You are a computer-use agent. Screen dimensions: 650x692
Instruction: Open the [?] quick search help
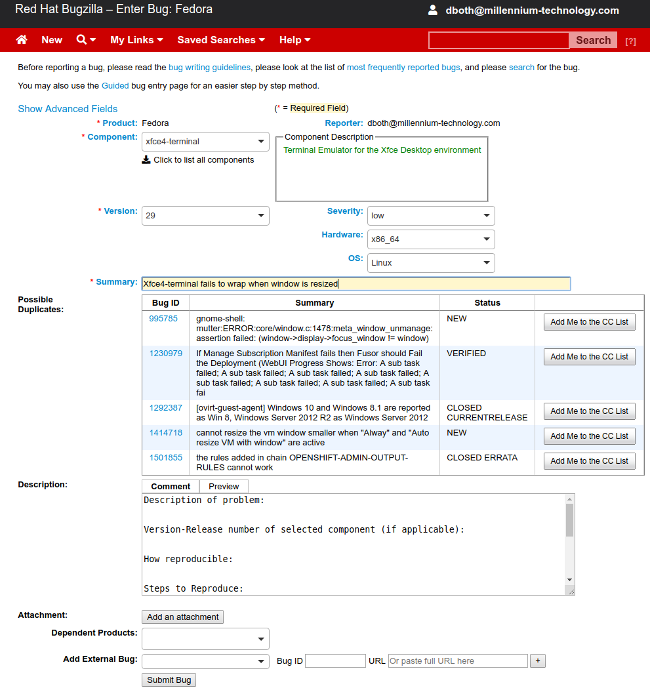pos(631,41)
